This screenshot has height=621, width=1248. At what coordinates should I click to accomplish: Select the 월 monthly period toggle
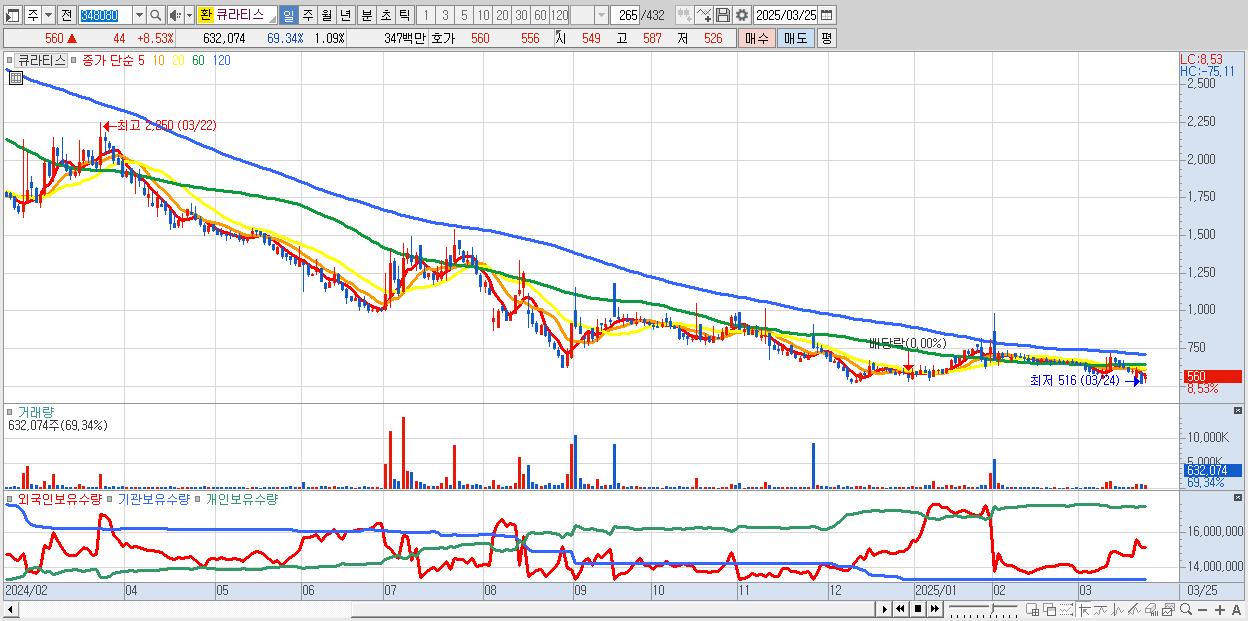(x=326, y=15)
